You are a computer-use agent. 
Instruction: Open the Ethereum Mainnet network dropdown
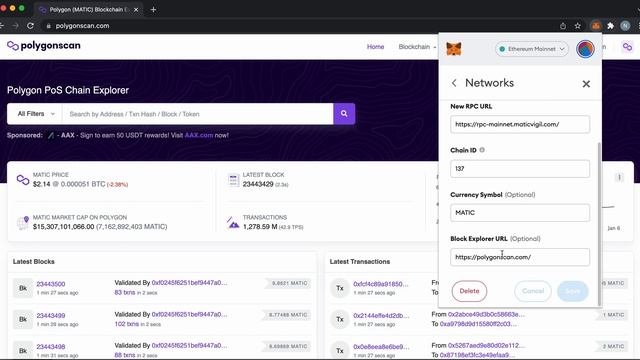[x=532, y=49]
